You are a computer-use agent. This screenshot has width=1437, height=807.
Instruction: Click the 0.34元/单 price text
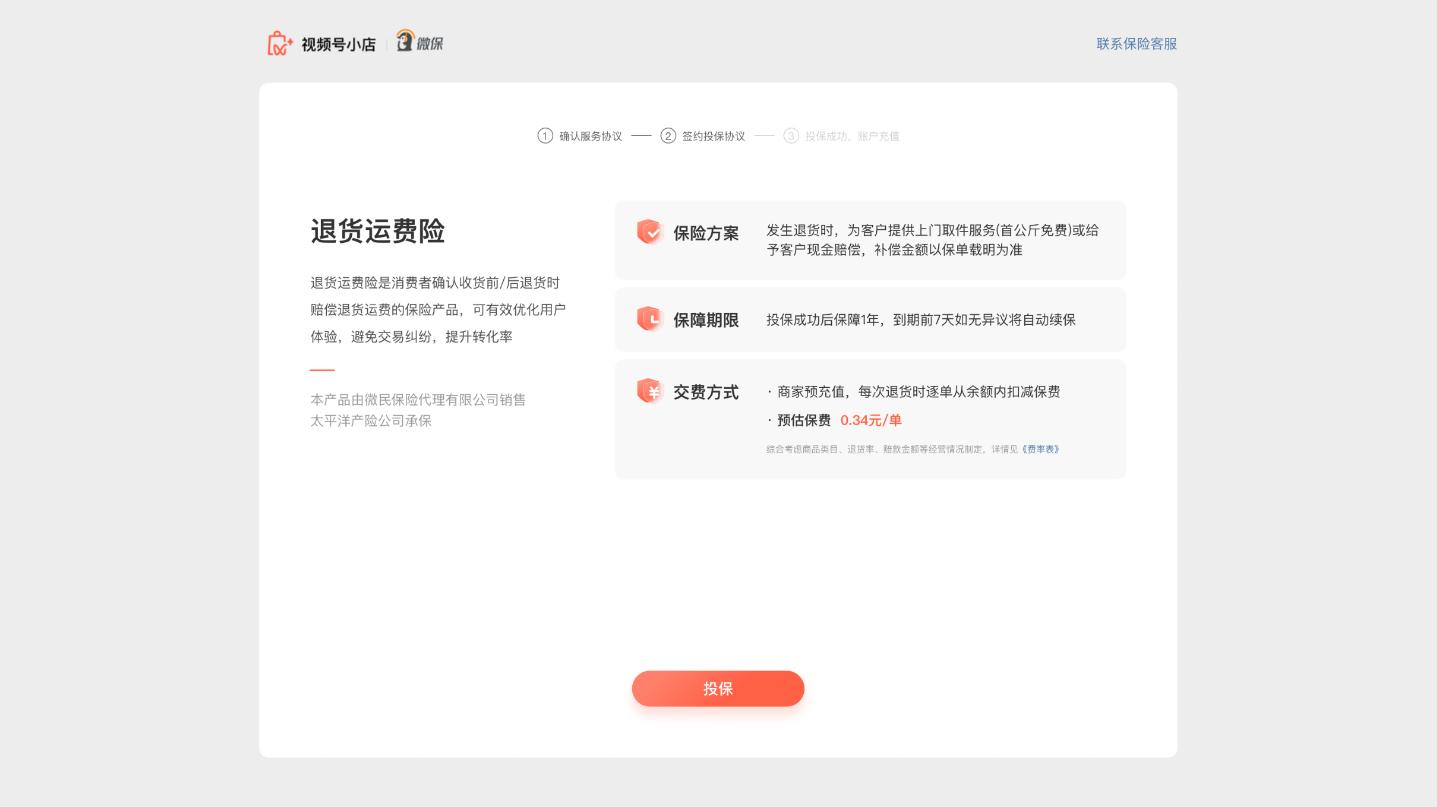(870, 420)
